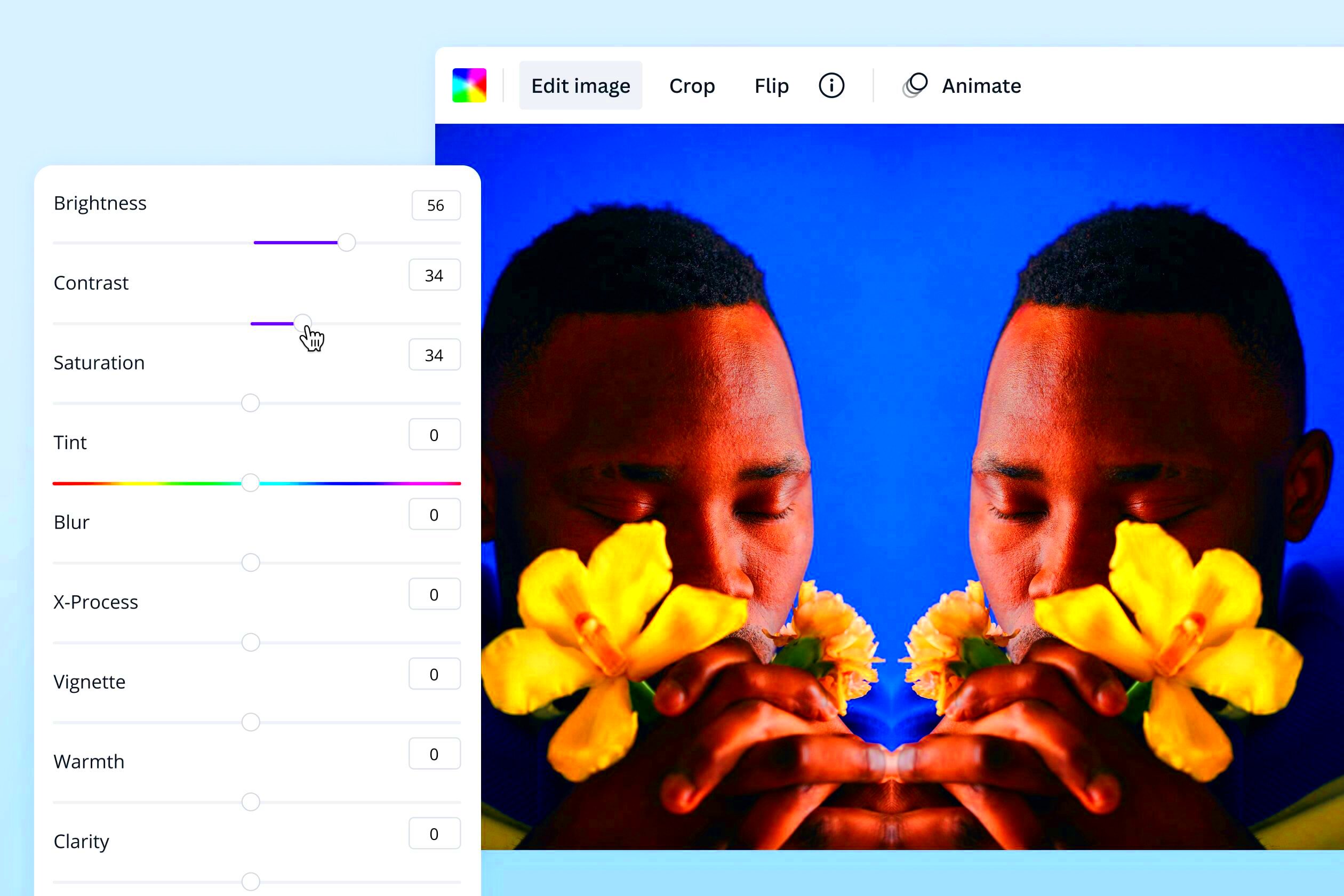Select the Edit image tab
Image resolution: width=1344 pixels, height=896 pixels.
tap(581, 85)
